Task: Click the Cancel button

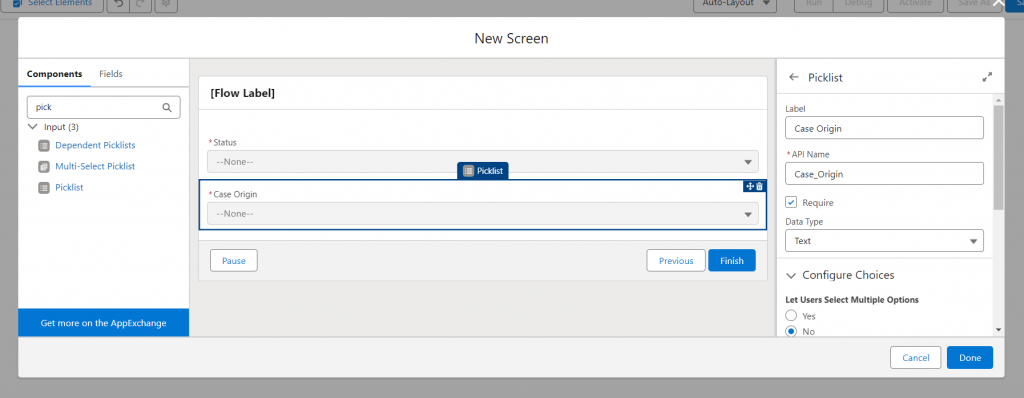Action: (x=916, y=357)
